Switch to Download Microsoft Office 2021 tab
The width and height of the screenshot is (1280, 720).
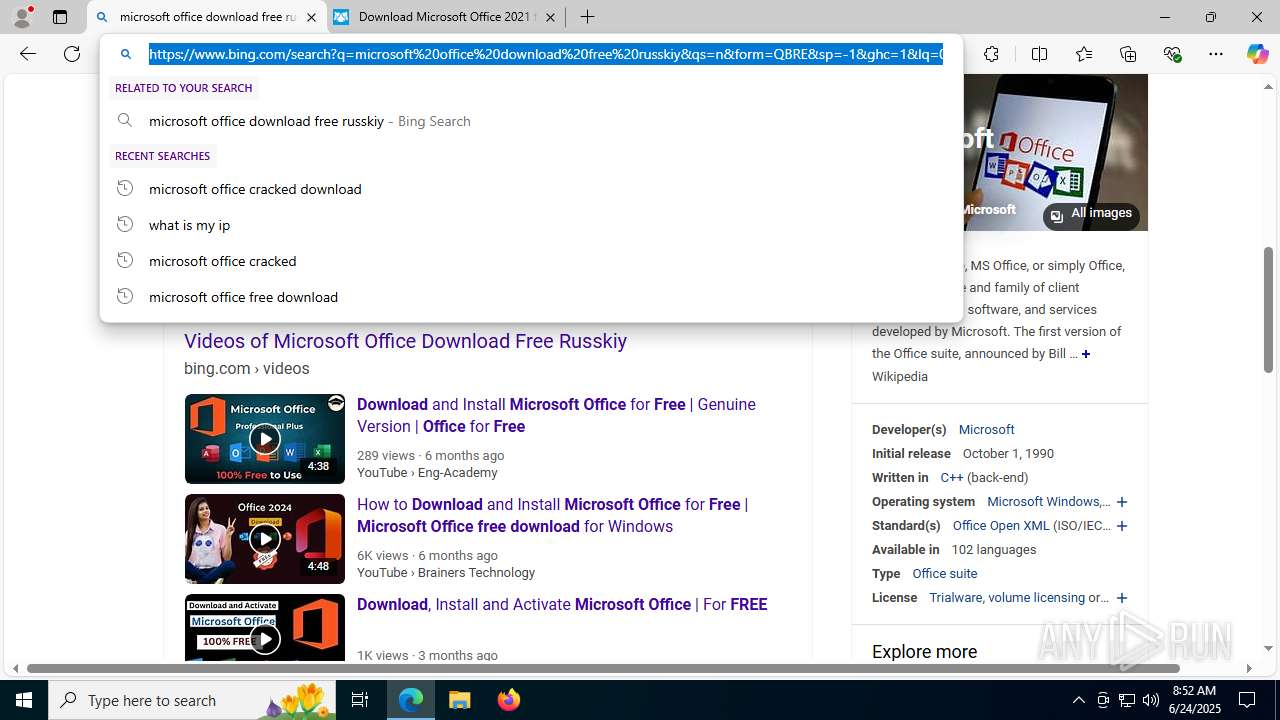pos(446,17)
